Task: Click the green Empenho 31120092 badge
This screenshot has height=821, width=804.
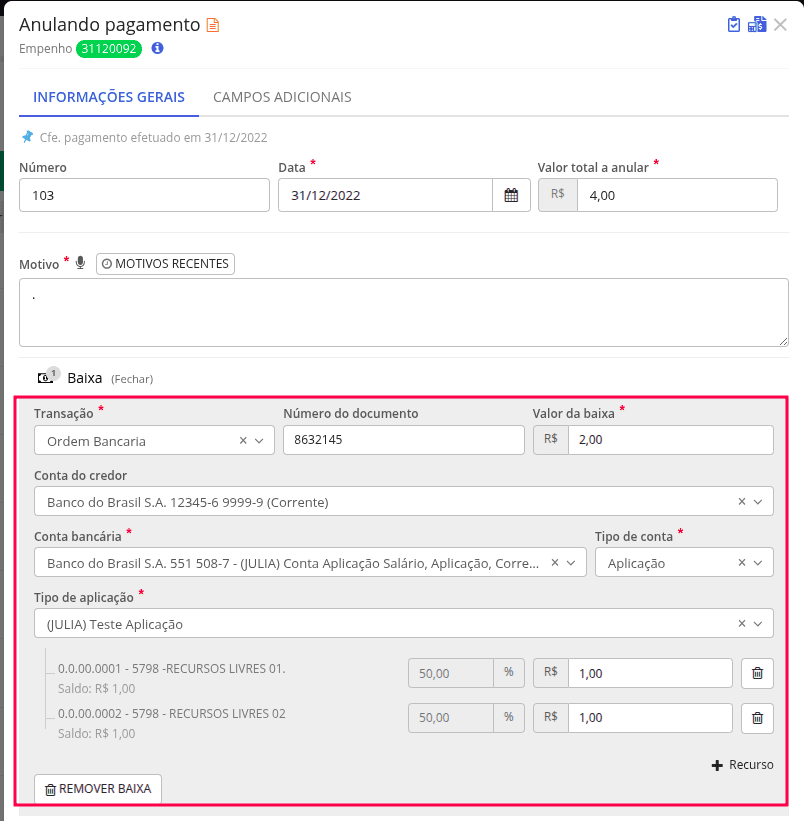Action: click(109, 49)
